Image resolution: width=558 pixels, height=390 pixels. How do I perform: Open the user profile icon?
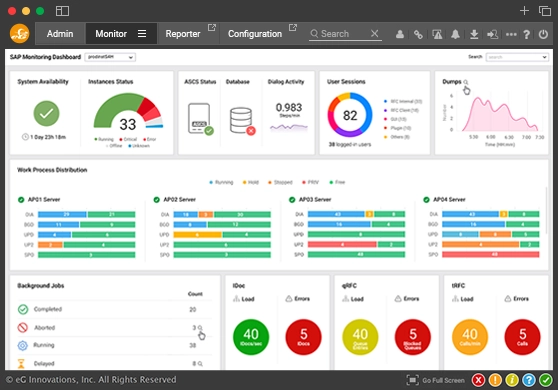(x=400, y=34)
